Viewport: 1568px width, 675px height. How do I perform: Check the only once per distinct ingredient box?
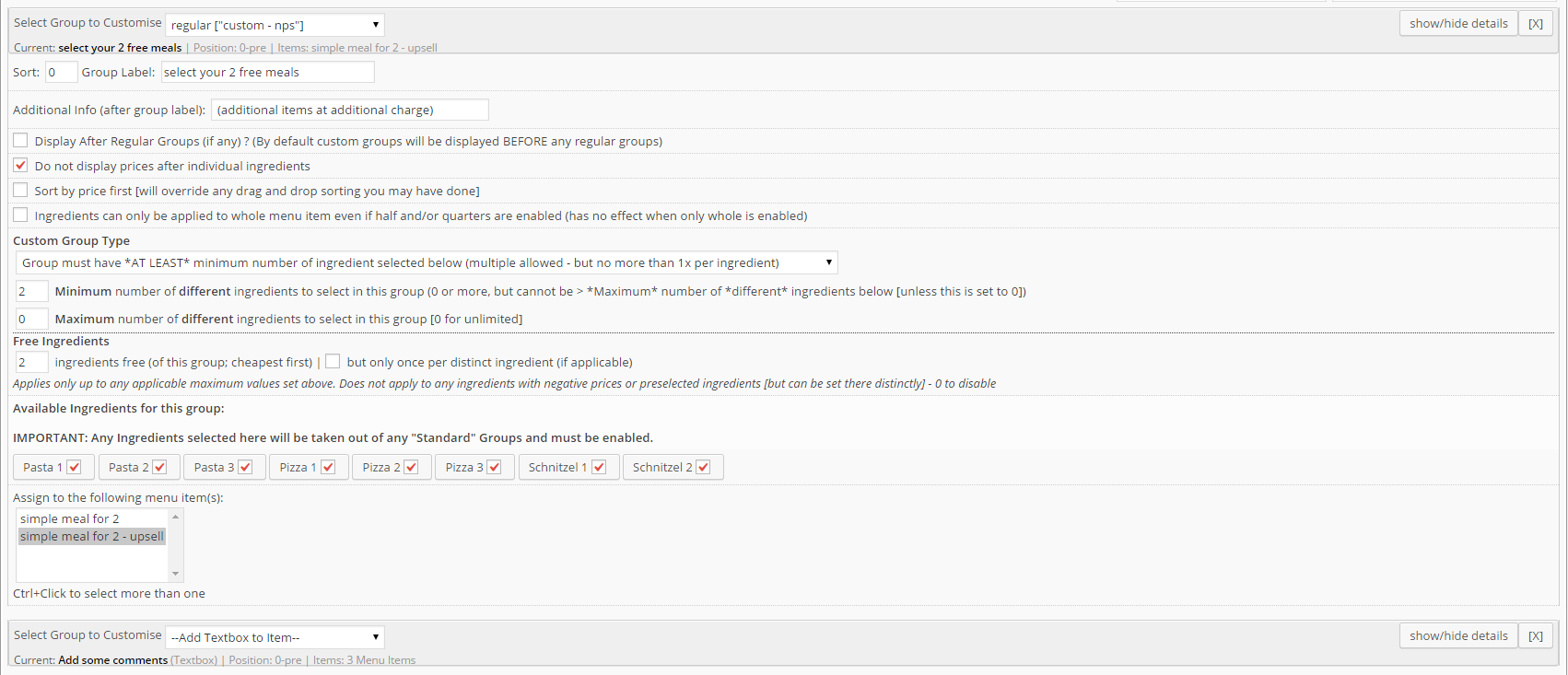[333, 361]
